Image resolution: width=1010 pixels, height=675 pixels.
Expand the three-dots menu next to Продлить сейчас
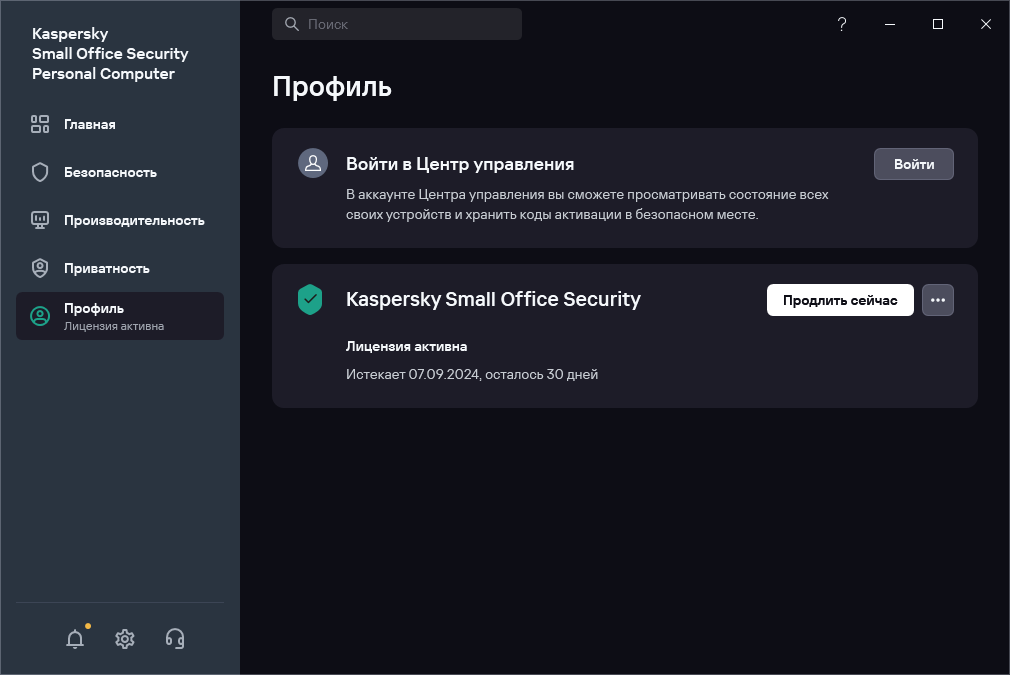pos(937,300)
